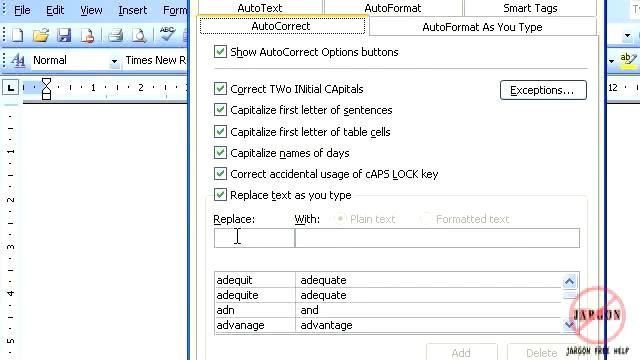Click the tab stop selector L icon

(x=11, y=87)
